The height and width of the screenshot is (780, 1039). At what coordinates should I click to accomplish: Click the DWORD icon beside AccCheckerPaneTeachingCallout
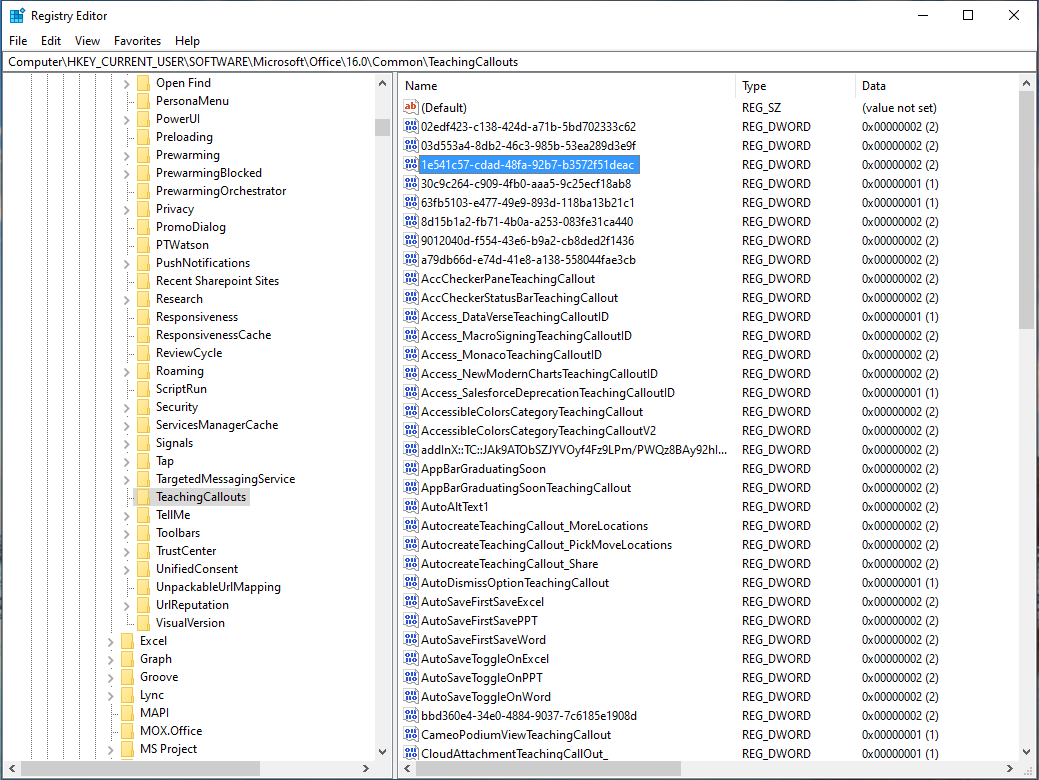[411, 278]
